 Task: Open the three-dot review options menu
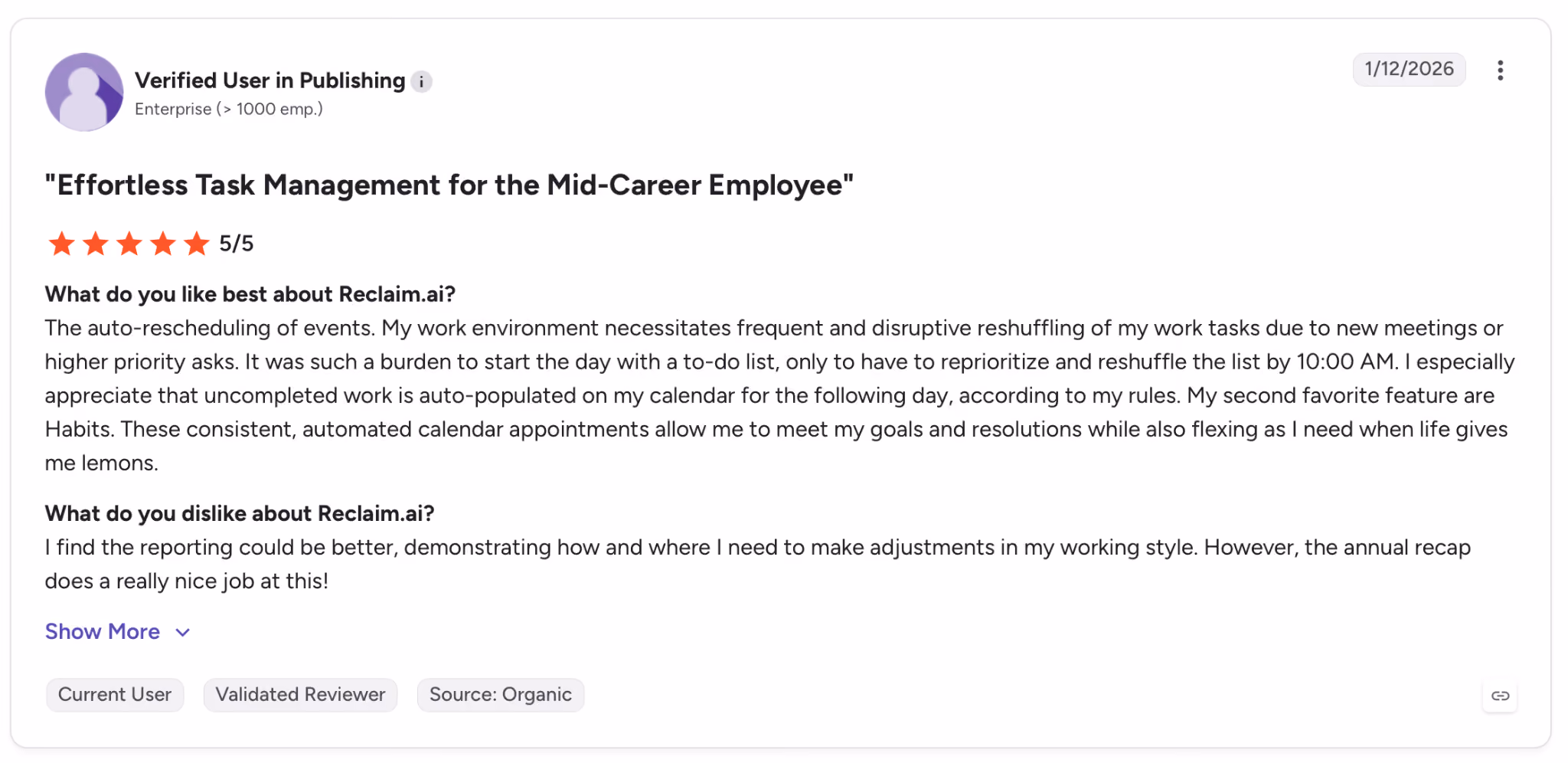(1500, 70)
